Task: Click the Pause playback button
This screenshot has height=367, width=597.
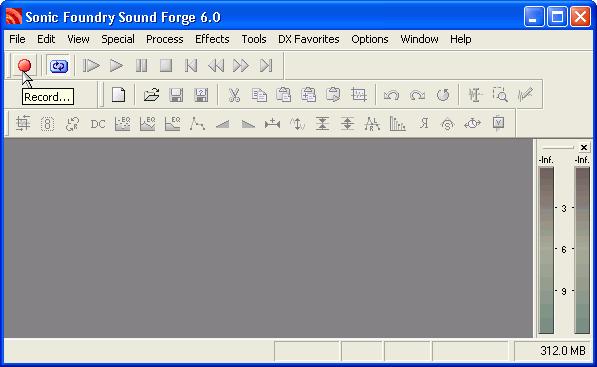Action: (141, 66)
